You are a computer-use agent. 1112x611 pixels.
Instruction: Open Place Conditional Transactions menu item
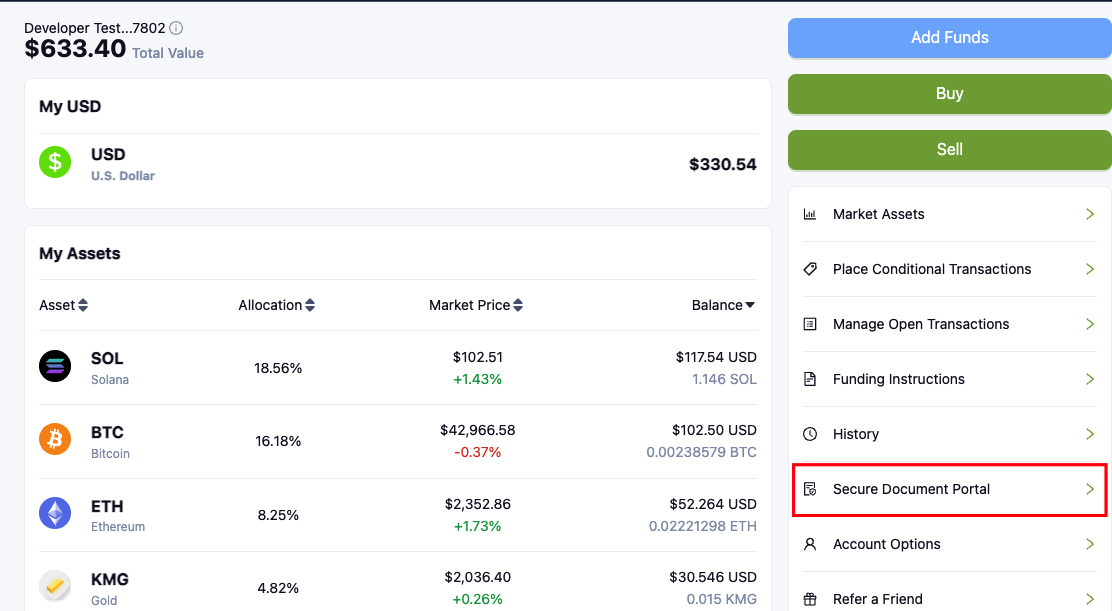(x=931, y=269)
